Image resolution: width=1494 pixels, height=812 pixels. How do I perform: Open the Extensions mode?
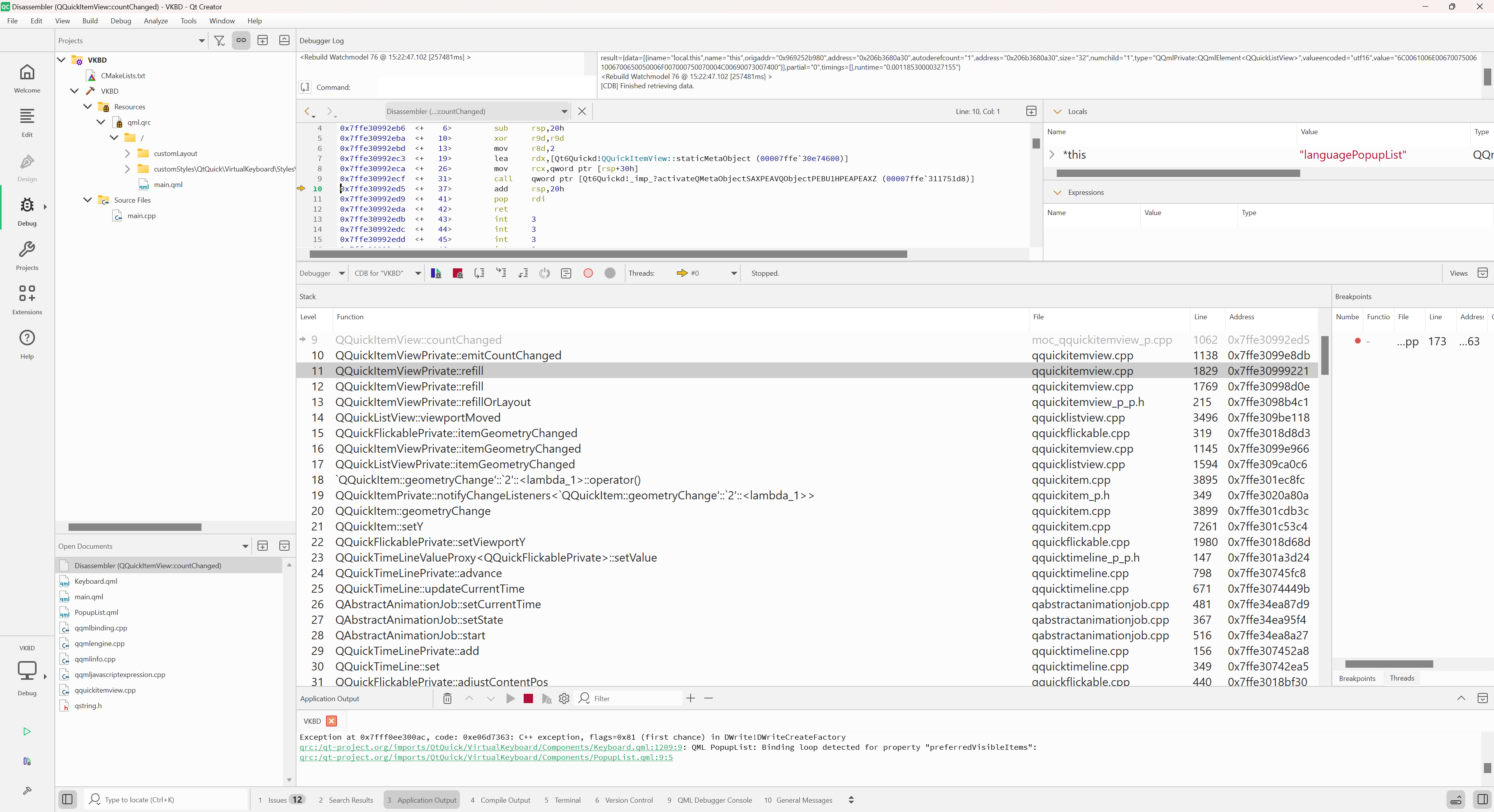pyautogui.click(x=27, y=300)
